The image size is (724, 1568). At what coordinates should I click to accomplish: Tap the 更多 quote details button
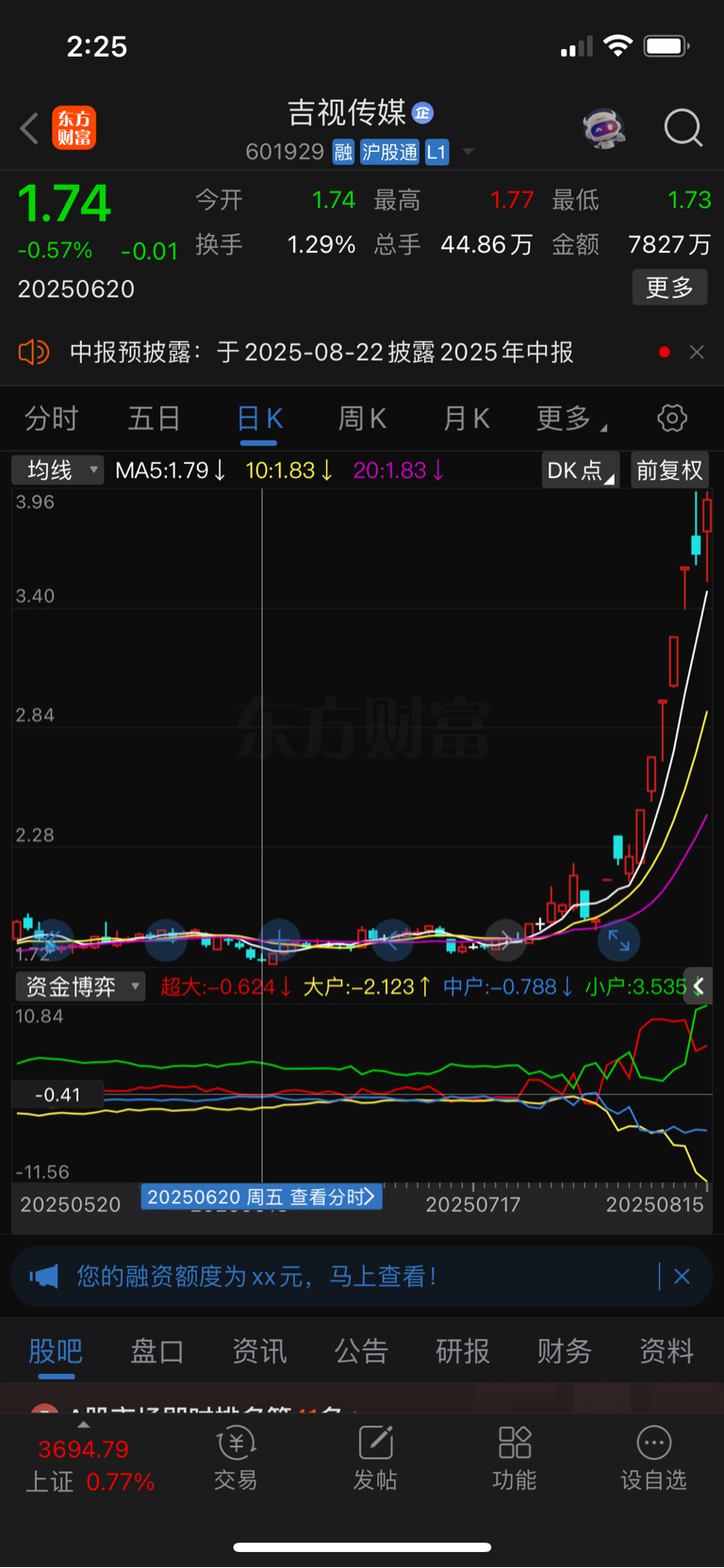click(669, 288)
